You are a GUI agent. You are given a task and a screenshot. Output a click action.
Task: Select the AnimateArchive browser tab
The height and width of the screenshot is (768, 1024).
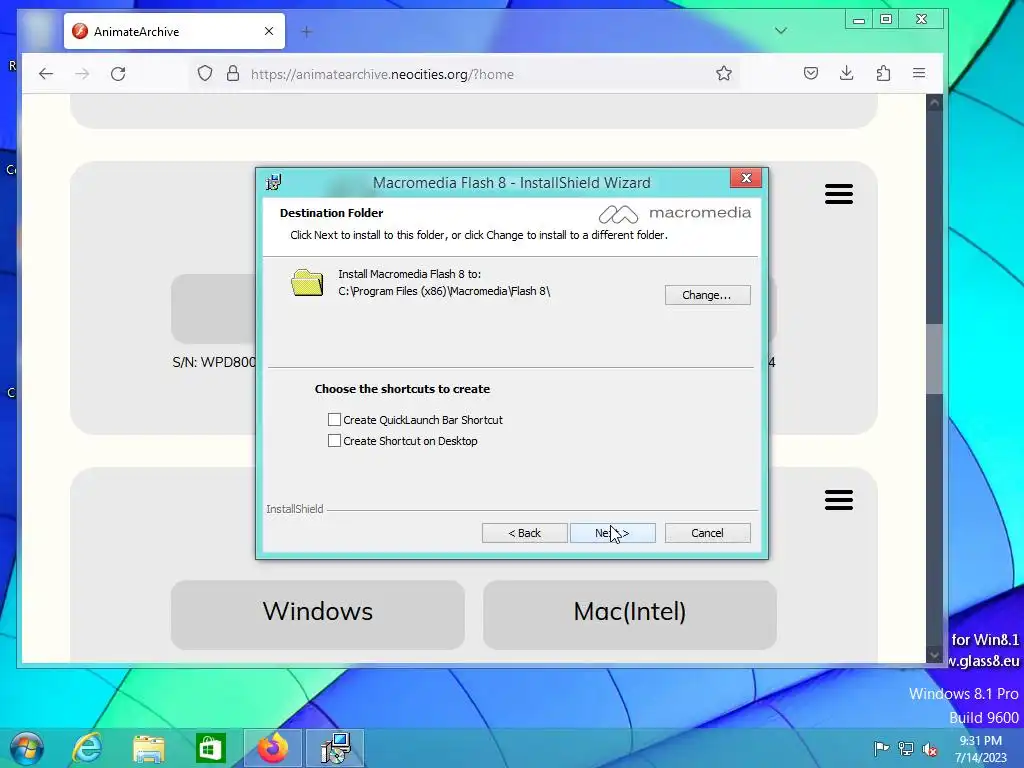[174, 31]
